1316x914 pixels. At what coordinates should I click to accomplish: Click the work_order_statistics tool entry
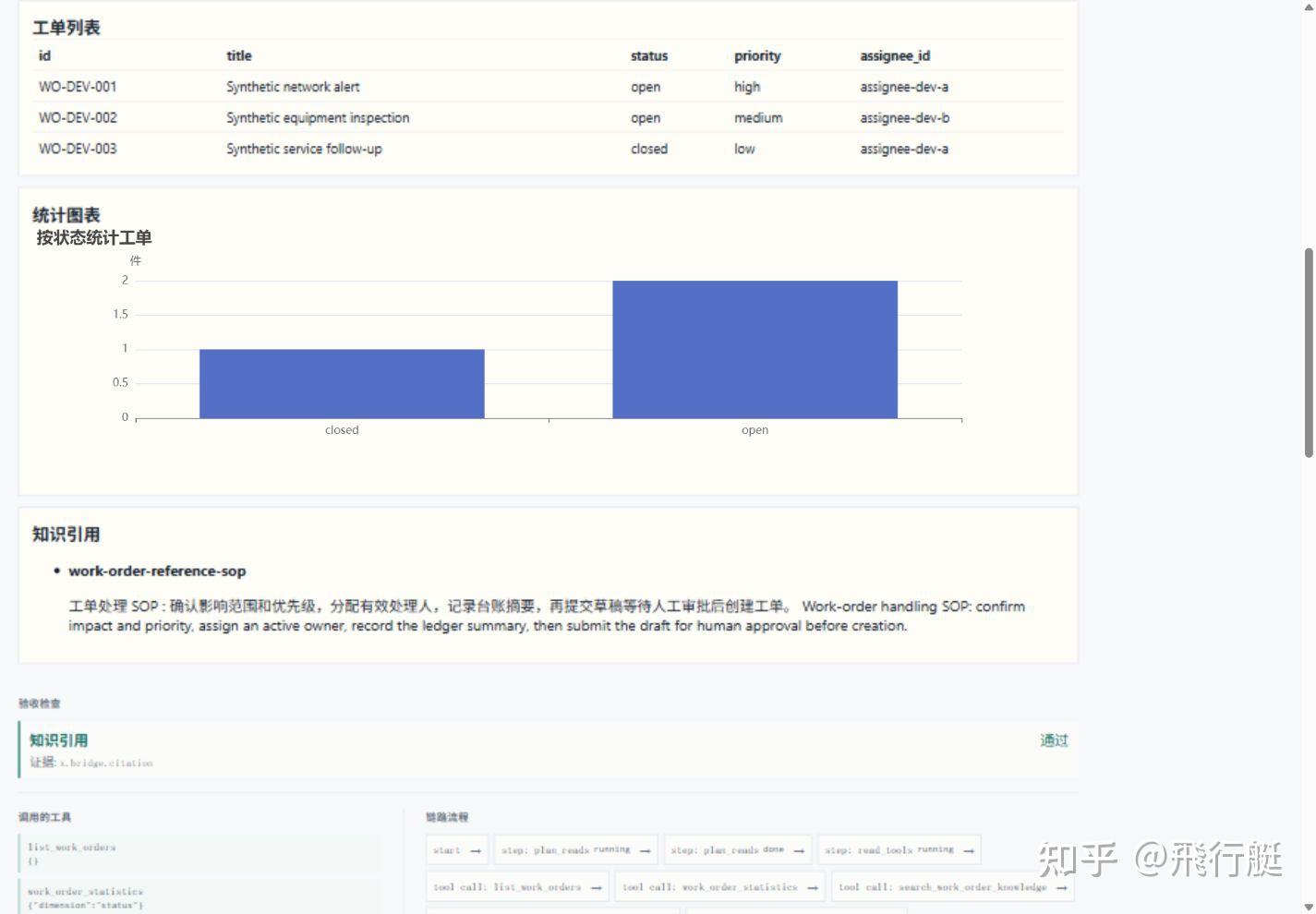(199, 896)
